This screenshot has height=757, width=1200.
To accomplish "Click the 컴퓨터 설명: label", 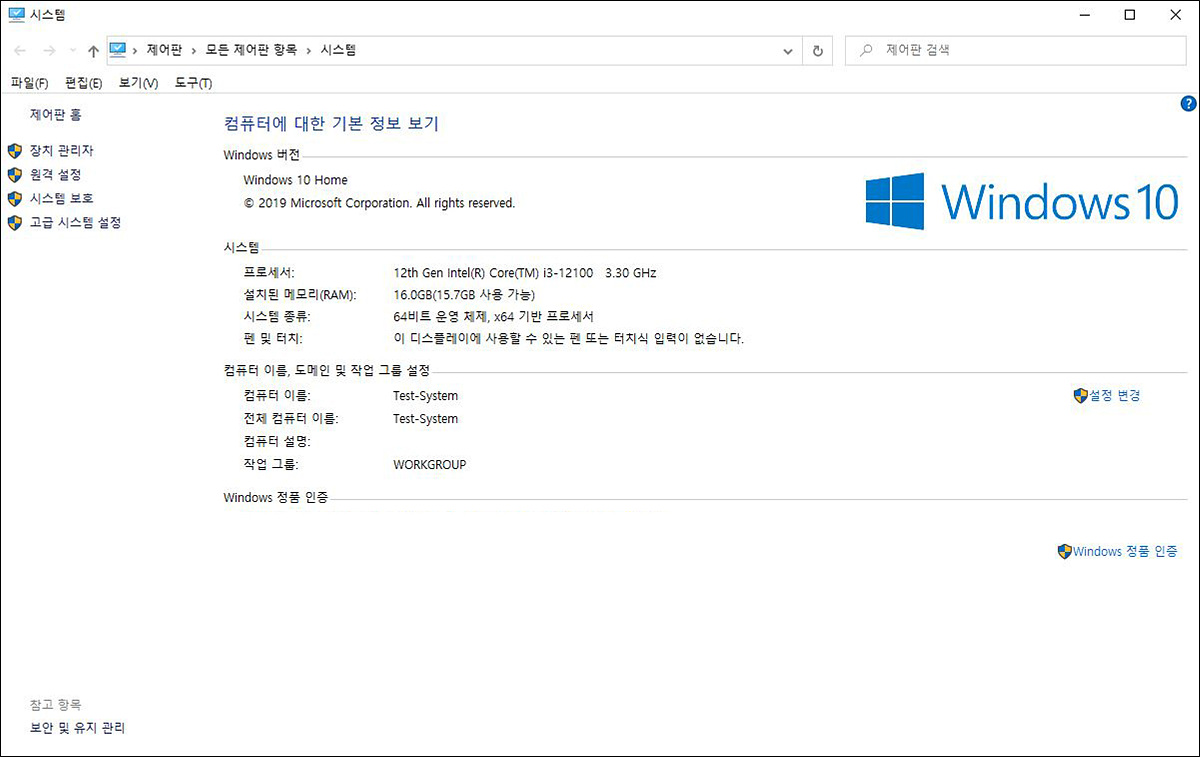I will (277, 442).
